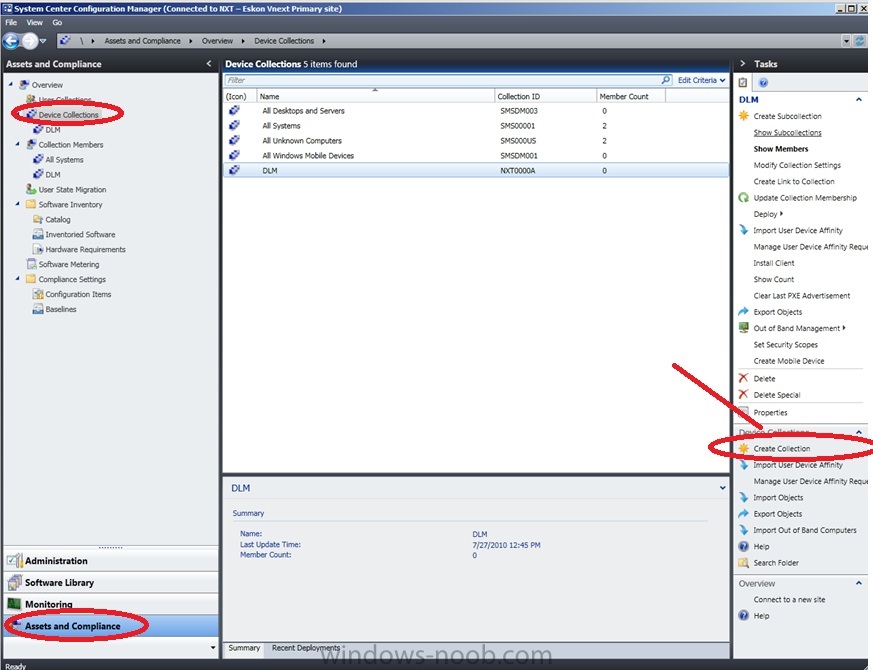Click the icon of the DLM collection row
This screenshot has height=670, width=873.
click(x=234, y=170)
